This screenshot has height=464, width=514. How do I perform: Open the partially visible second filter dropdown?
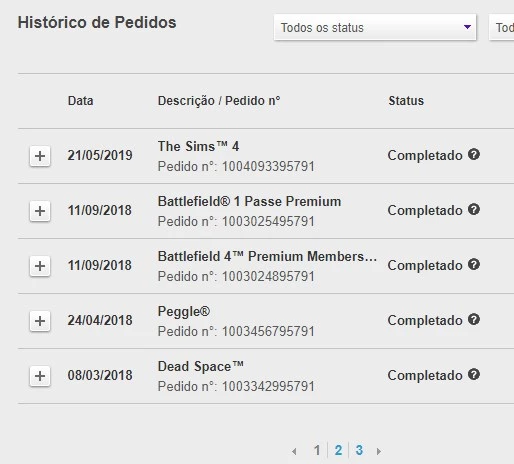502,27
